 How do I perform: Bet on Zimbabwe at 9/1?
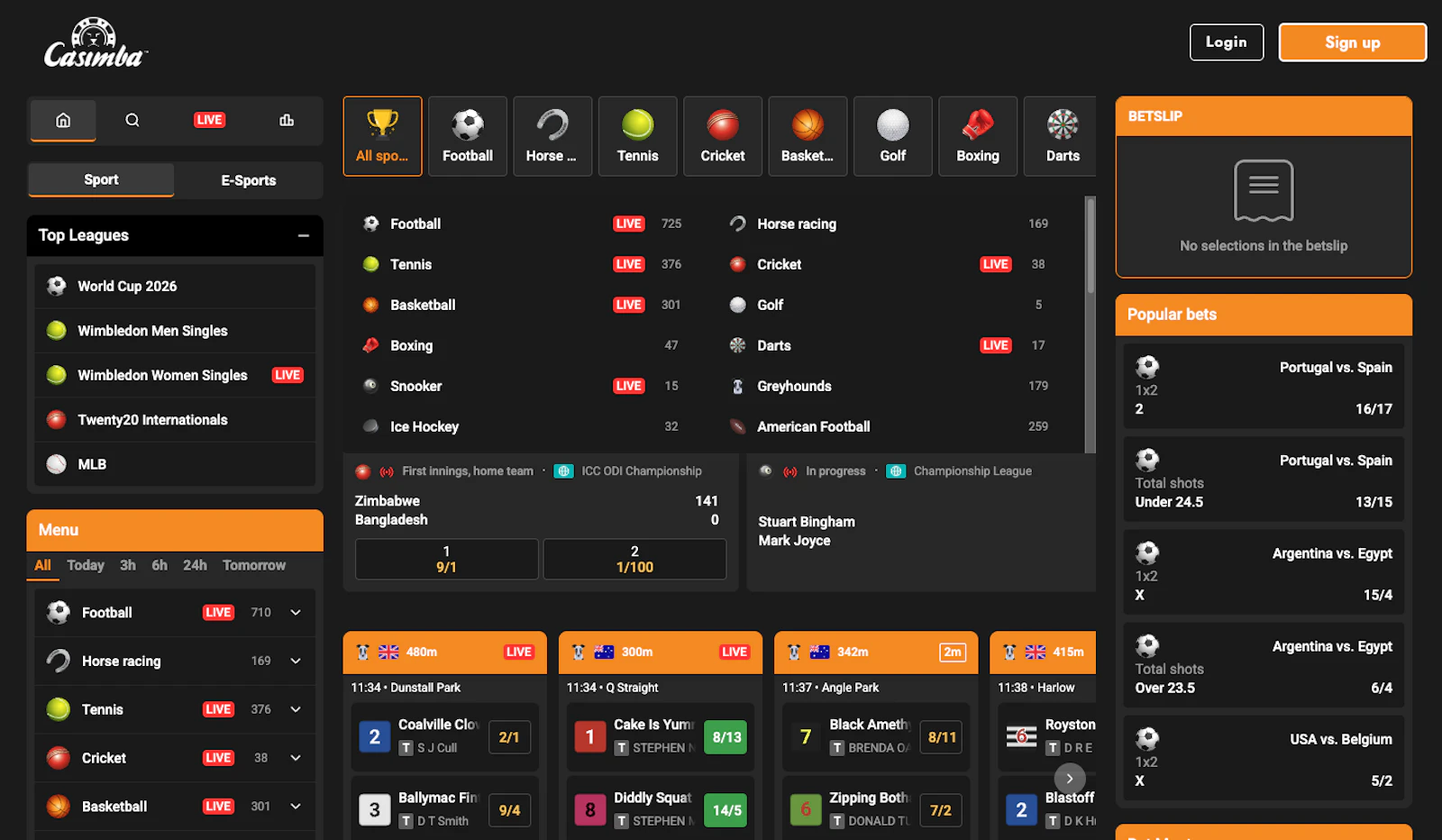click(x=446, y=559)
